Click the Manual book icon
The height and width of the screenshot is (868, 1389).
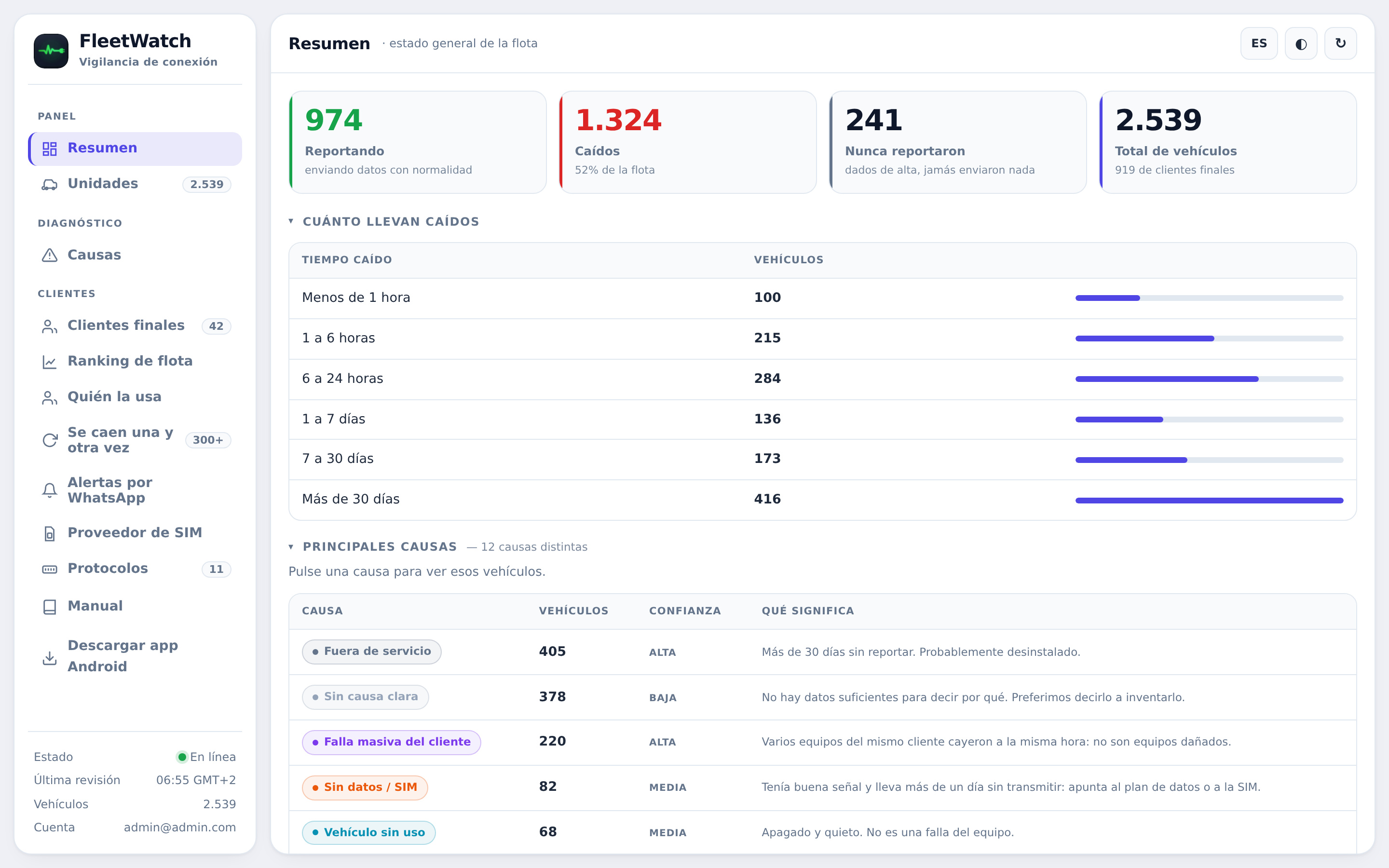pos(50,607)
